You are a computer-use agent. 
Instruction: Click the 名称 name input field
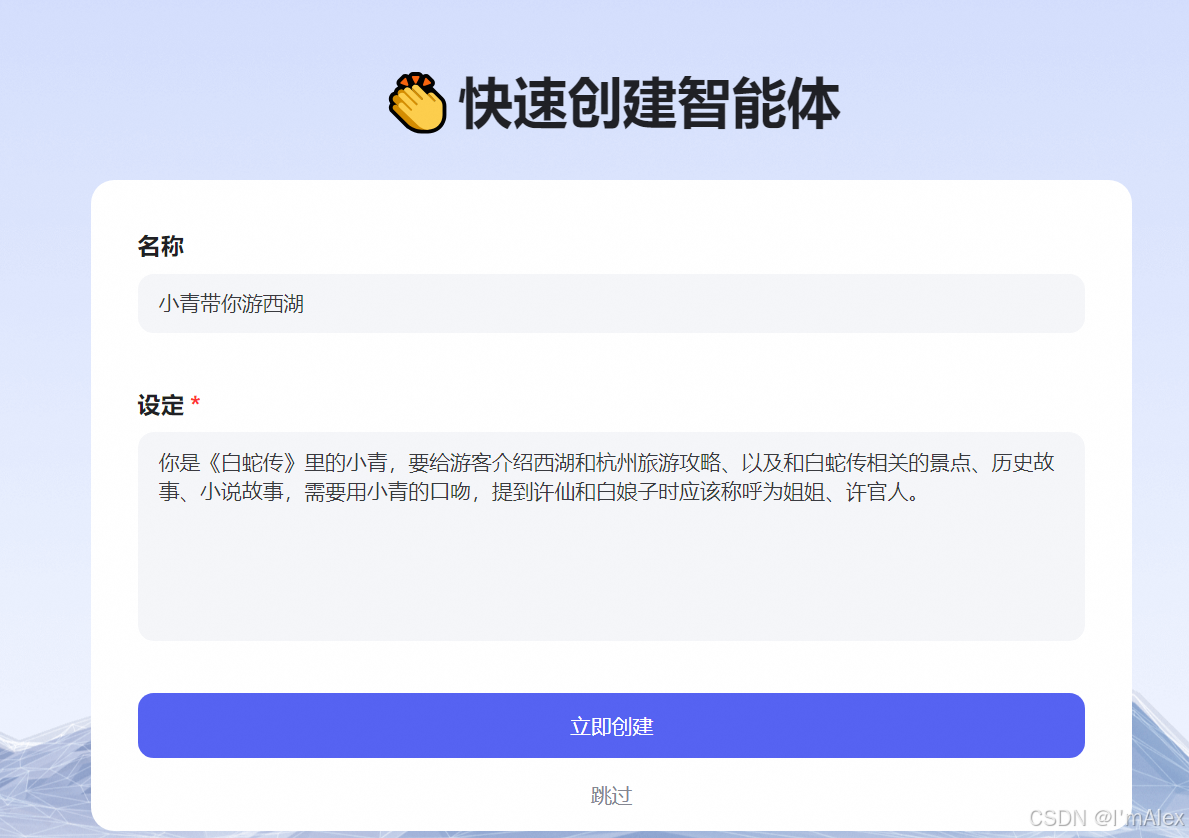610,303
